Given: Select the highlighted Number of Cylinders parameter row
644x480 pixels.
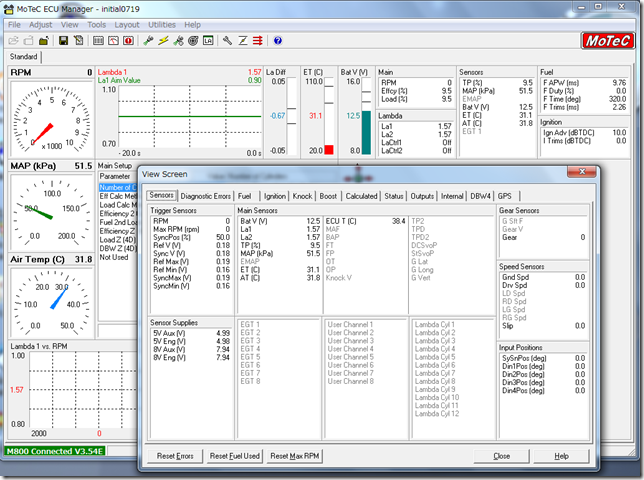Looking at the screenshot, I should point(118,188).
